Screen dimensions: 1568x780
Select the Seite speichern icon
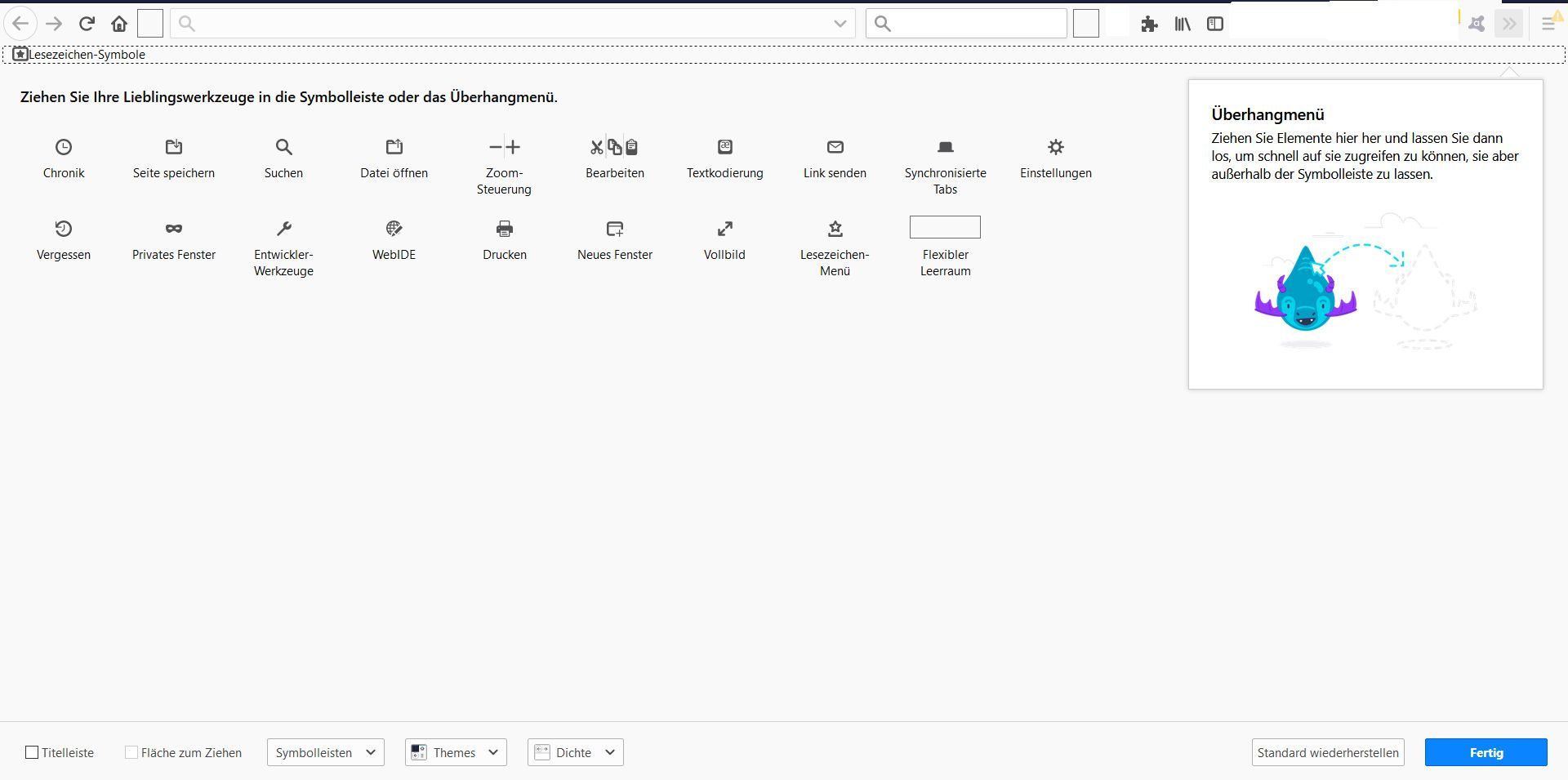click(174, 147)
